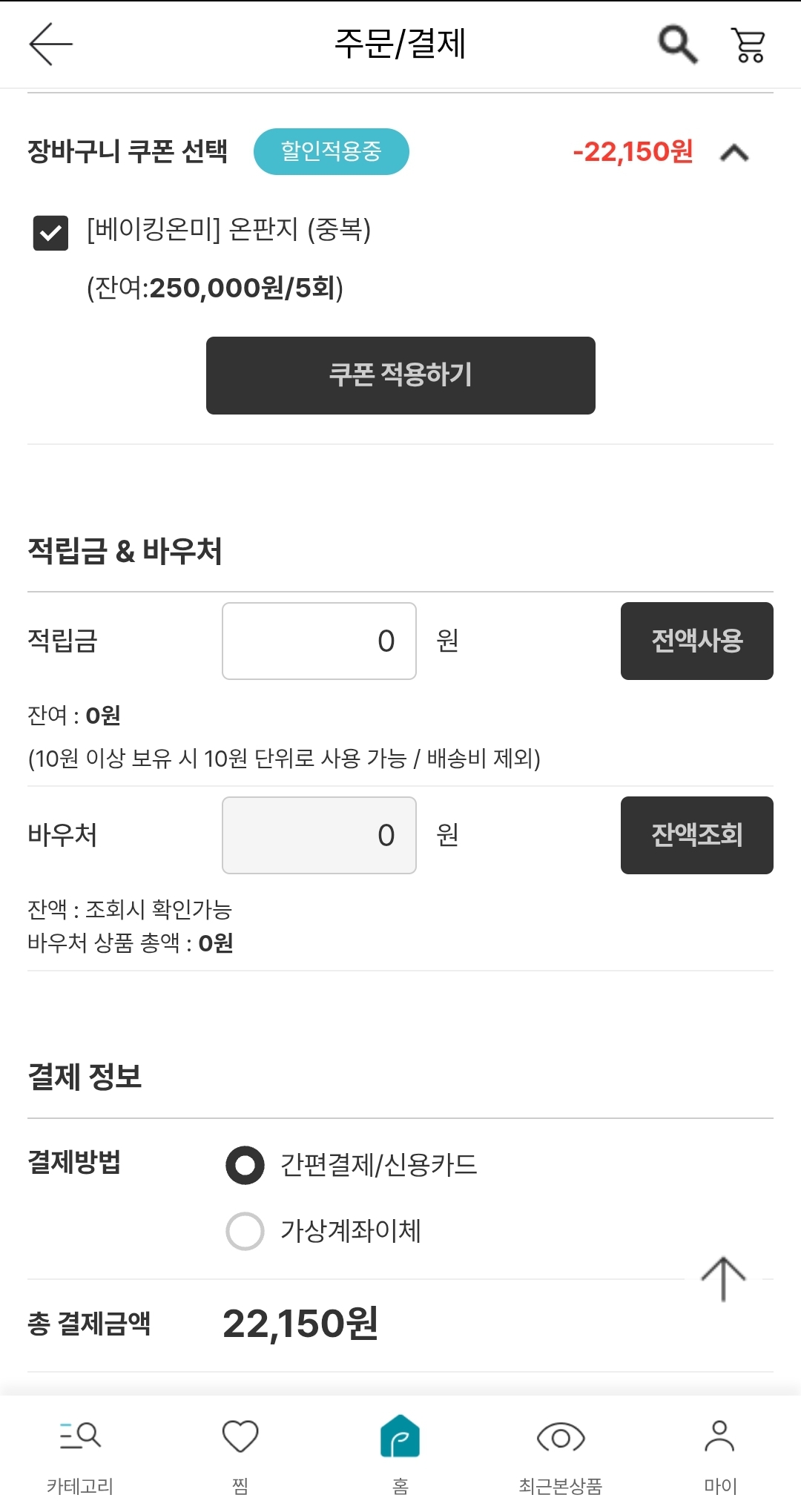Tap the scroll-to-top arrow icon
The height and width of the screenshot is (1512, 801).
723,1279
